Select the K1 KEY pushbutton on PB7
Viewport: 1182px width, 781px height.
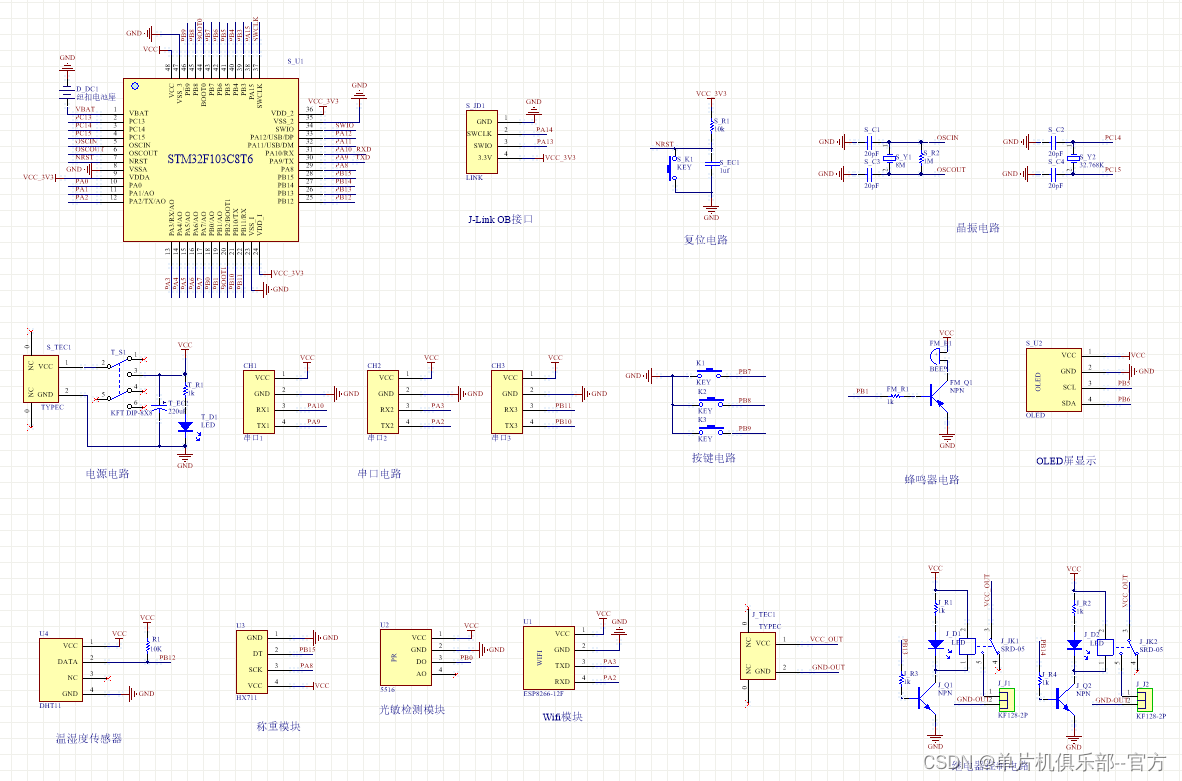[x=709, y=373]
